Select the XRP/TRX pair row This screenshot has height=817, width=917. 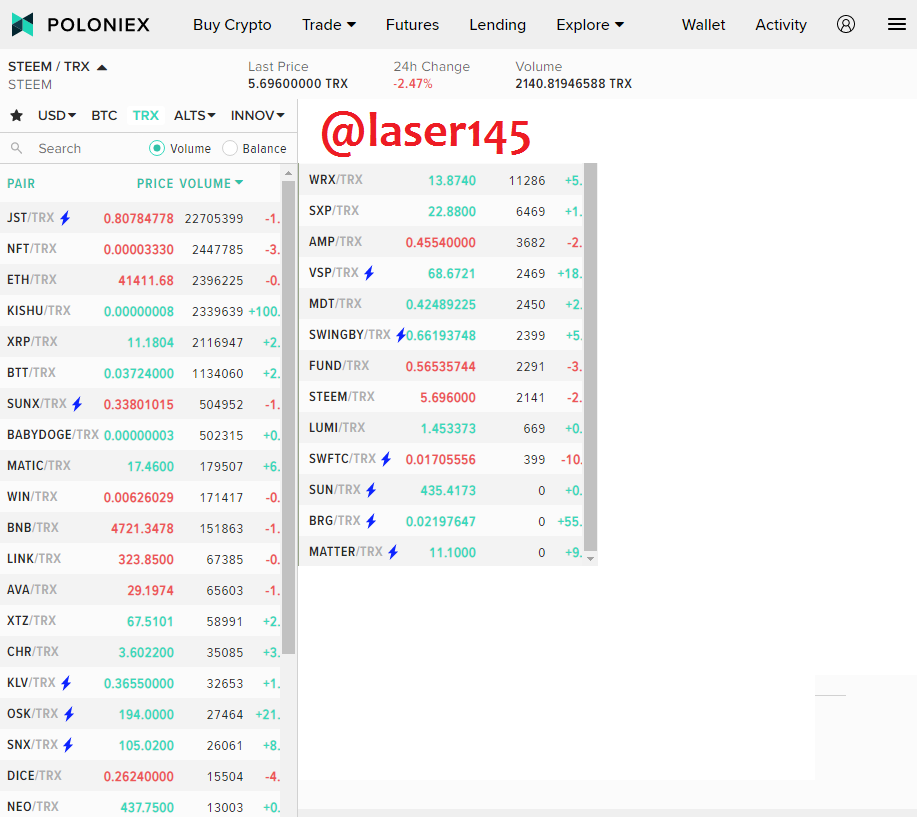(x=140, y=342)
